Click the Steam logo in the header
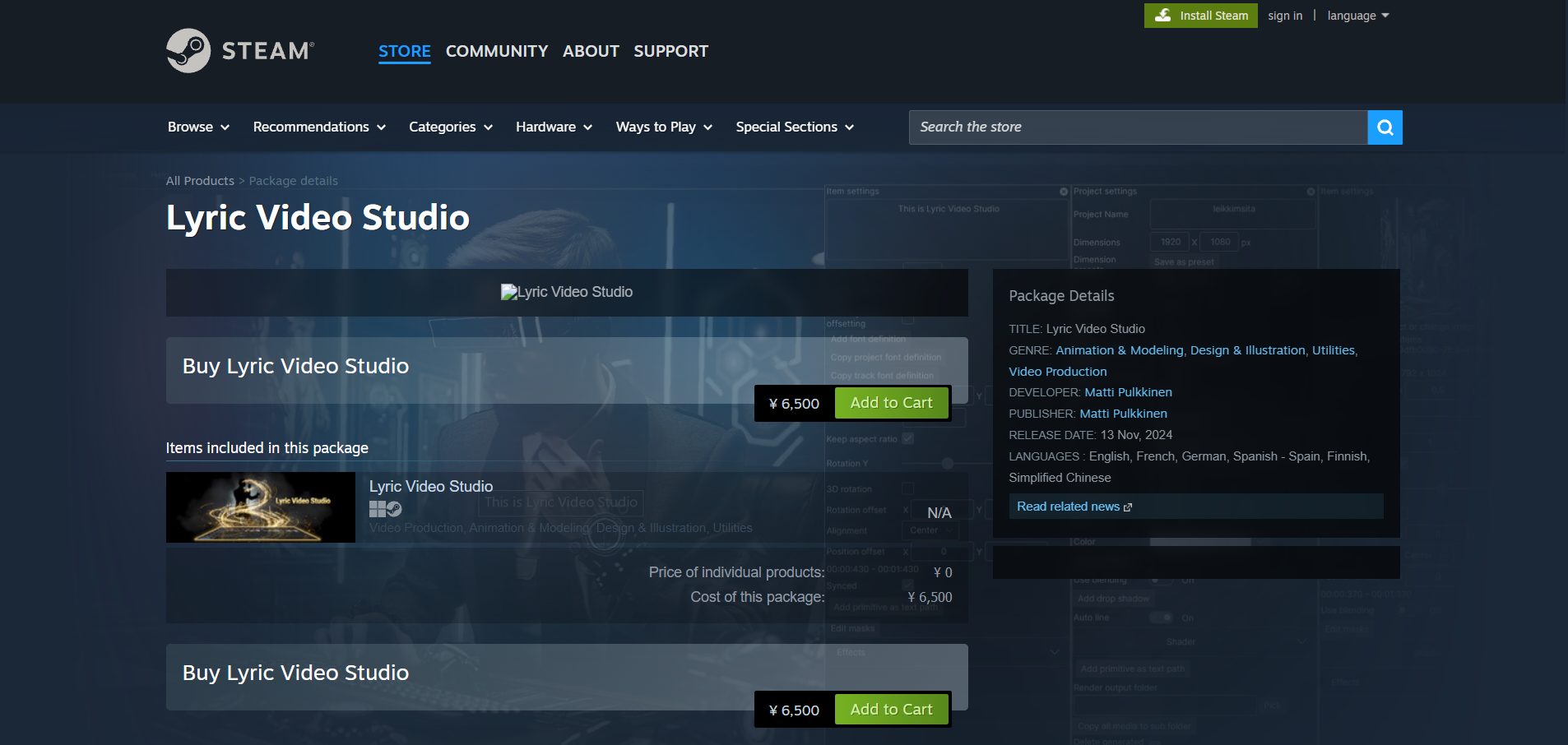The height and width of the screenshot is (745, 1568). pyautogui.click(x=240, y=51)
